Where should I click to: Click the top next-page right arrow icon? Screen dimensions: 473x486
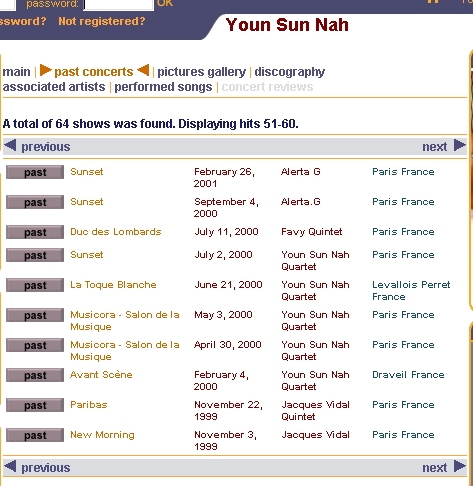[460, 146]
